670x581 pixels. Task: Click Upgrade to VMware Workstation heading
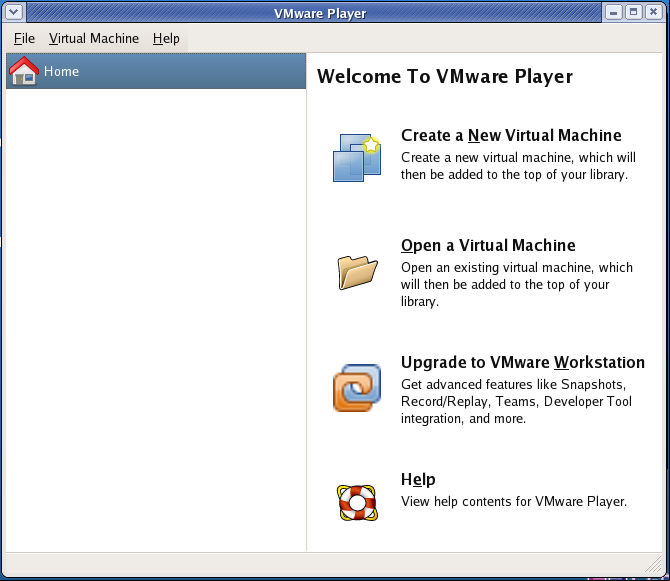click(x=523, y=362)
